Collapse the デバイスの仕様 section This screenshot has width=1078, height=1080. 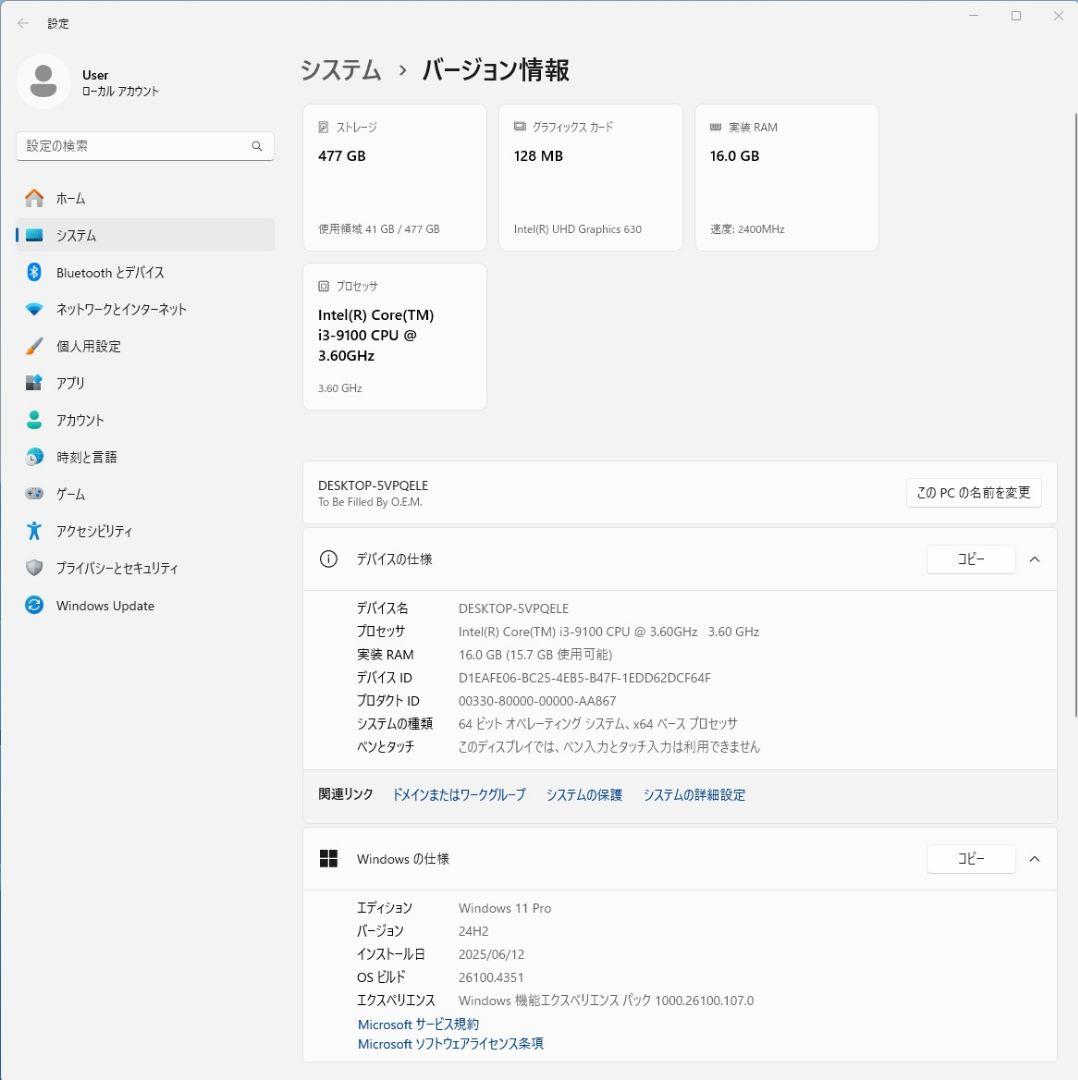[x=1035, y=559]
